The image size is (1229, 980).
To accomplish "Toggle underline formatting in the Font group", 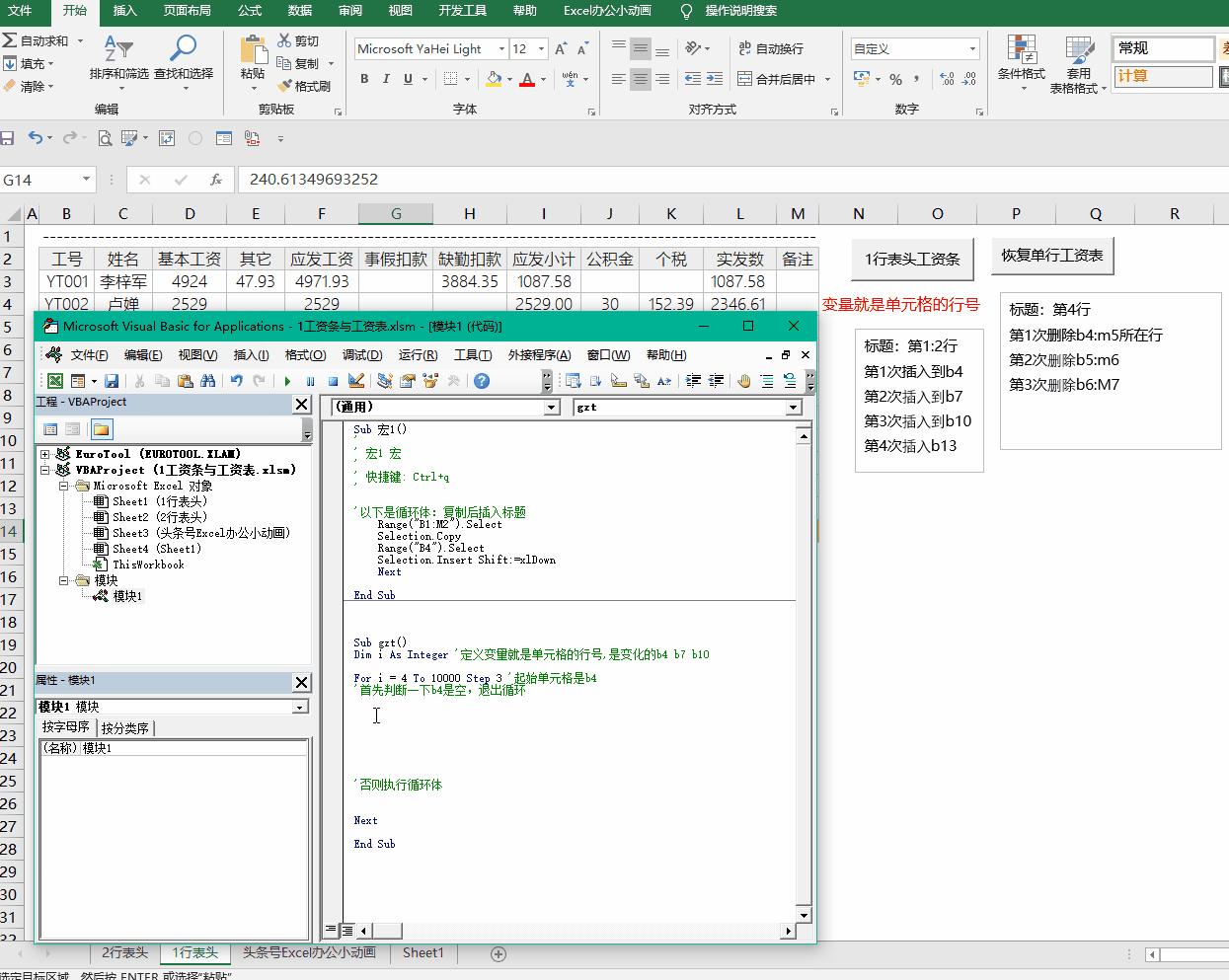I will pyautogui.click(x=407, y=79).
